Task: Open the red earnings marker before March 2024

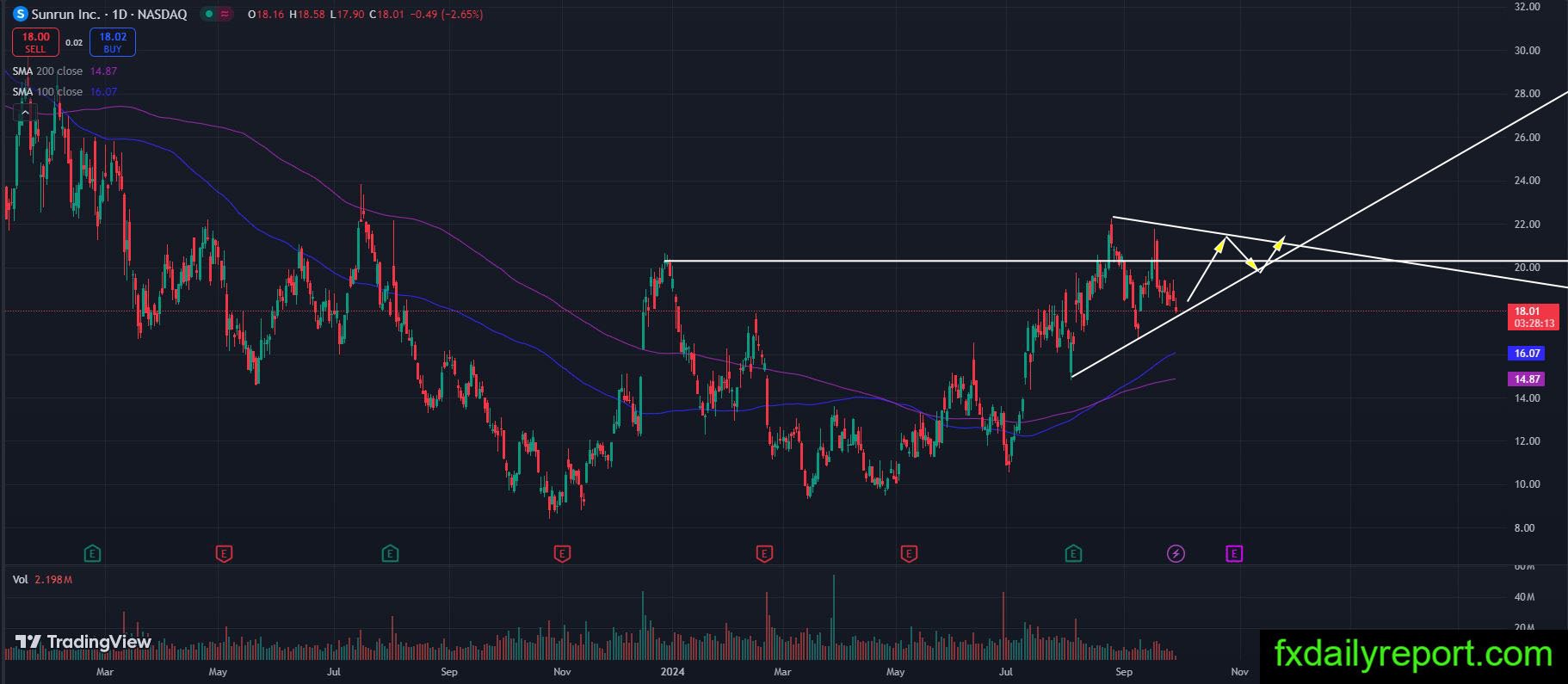Action: pyautogui.click(x=764, y=553)
